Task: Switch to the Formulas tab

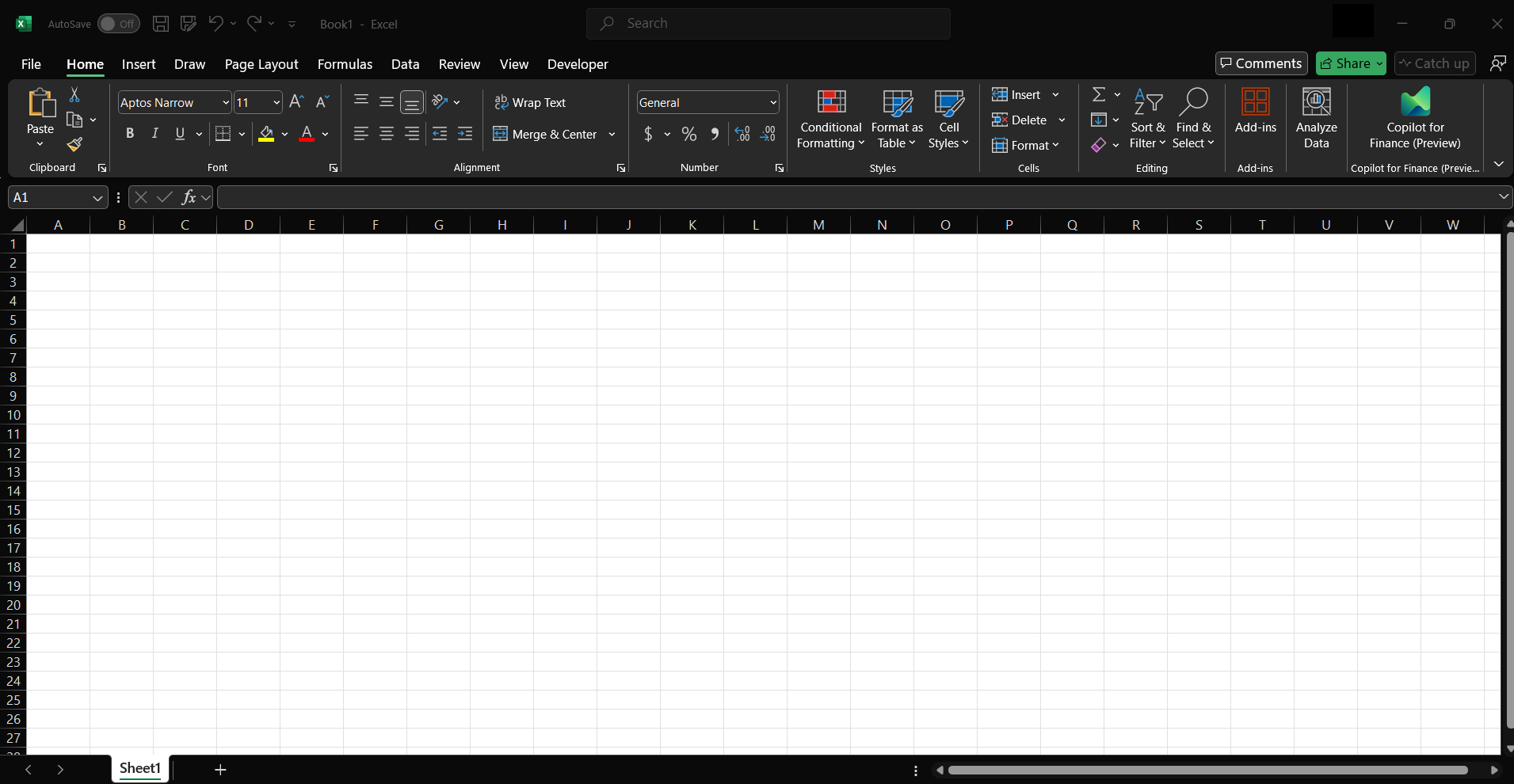Action: (345, 64)
